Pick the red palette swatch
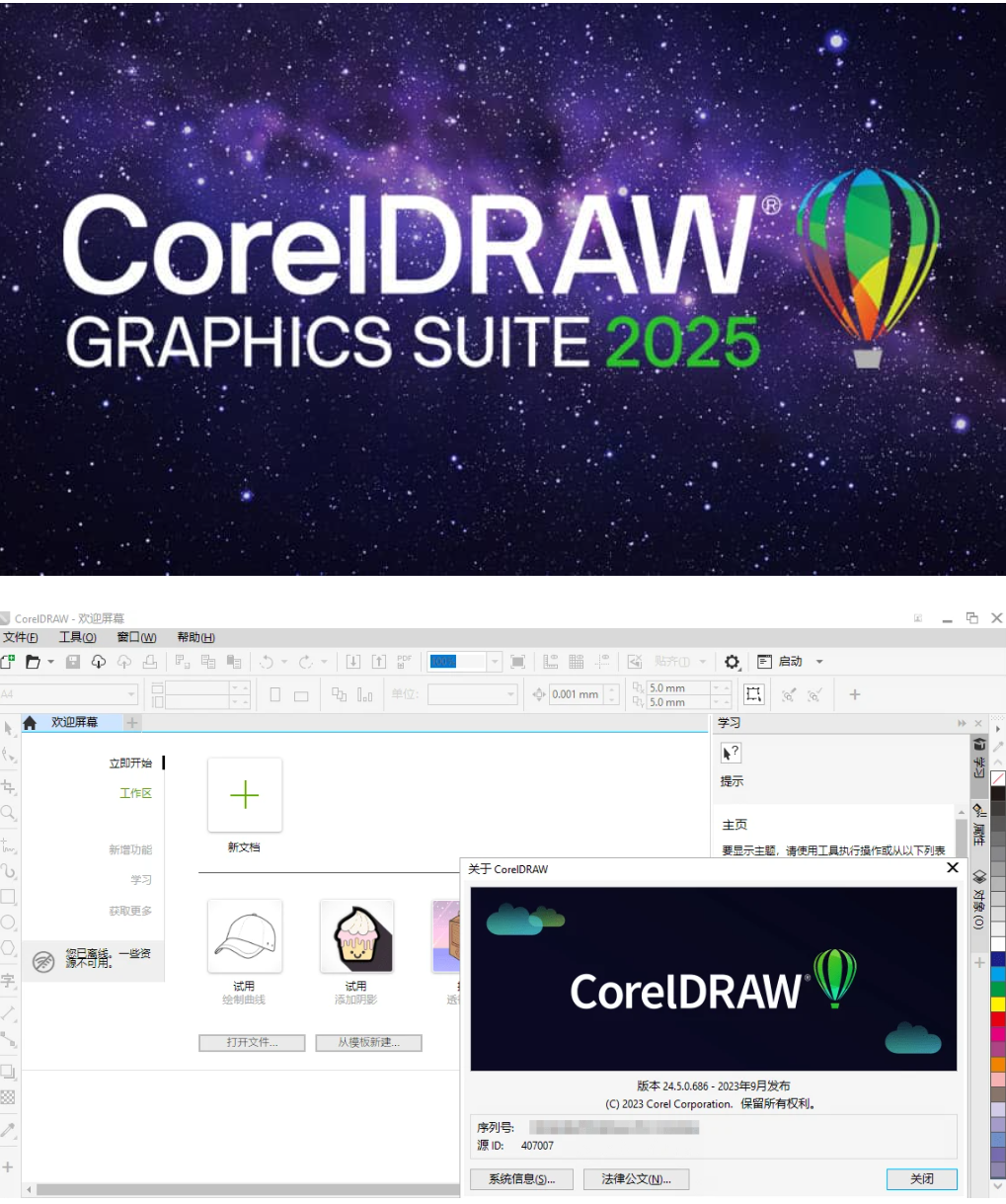This screenshot has height=1204, width=1006. (998, 1019)
